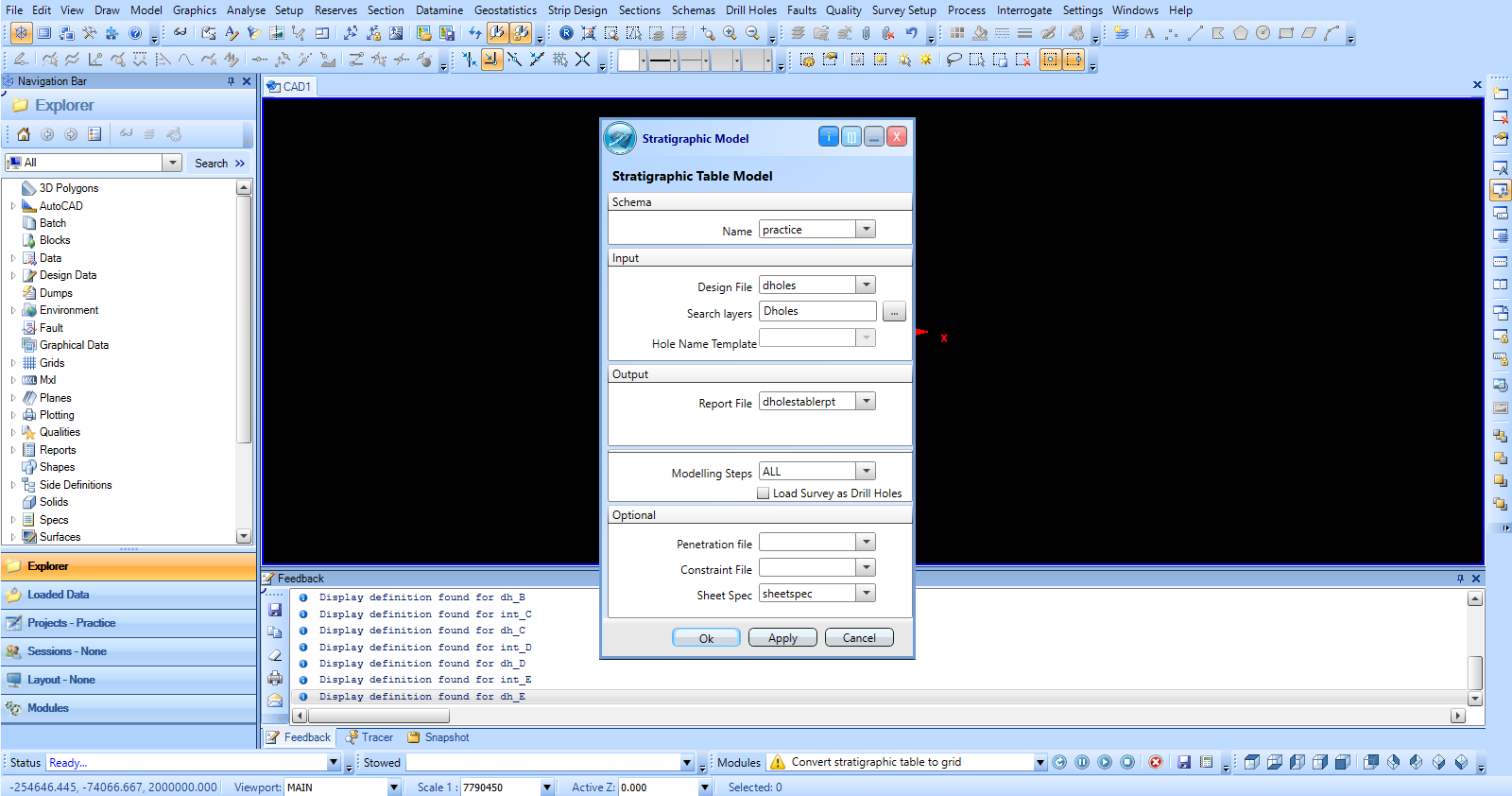Click the Home icon in Explorer
The height and width of the screenshot is (796, 1512).
24,134
